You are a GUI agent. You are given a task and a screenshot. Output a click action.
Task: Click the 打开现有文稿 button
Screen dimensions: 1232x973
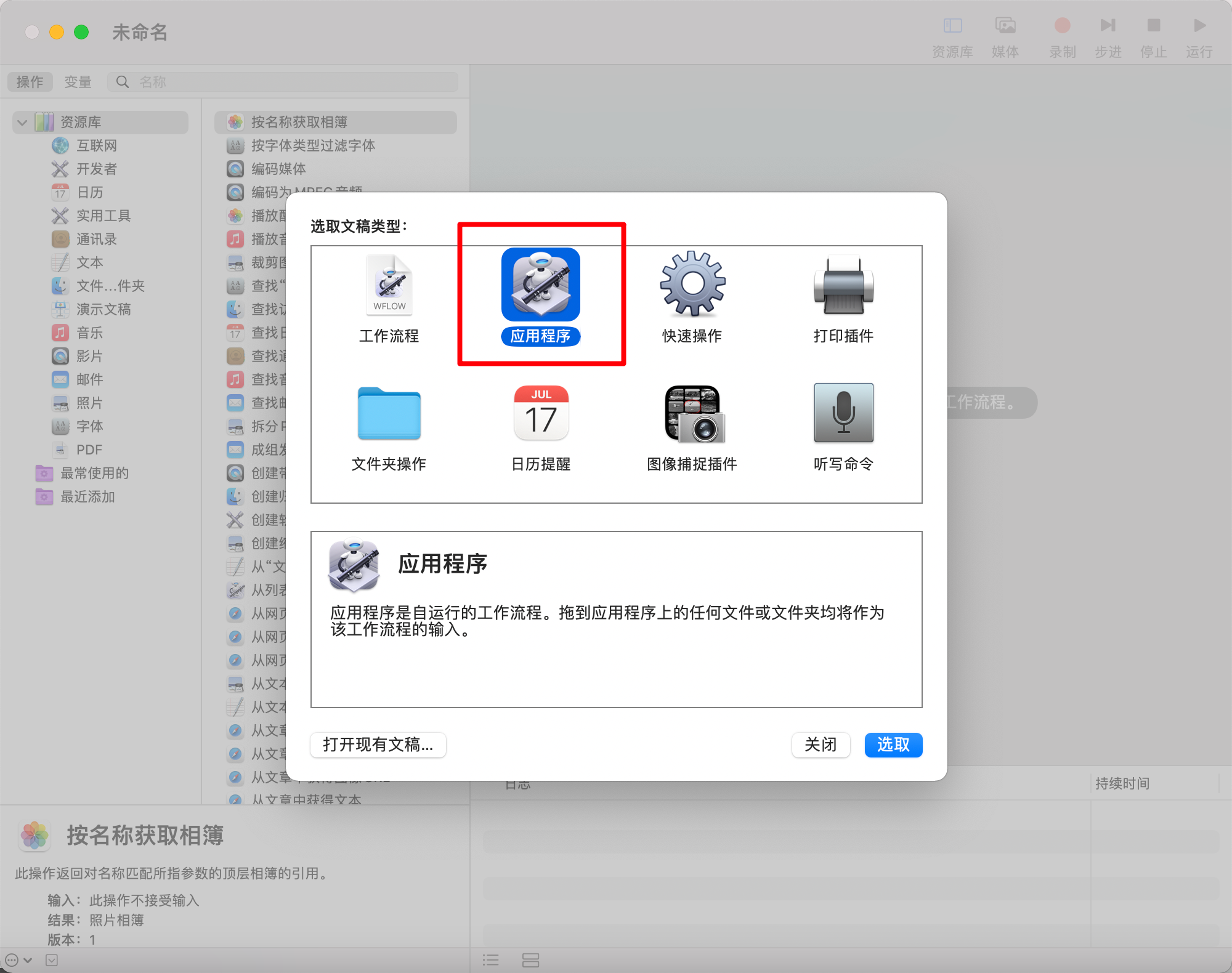(x=378, y=745)
